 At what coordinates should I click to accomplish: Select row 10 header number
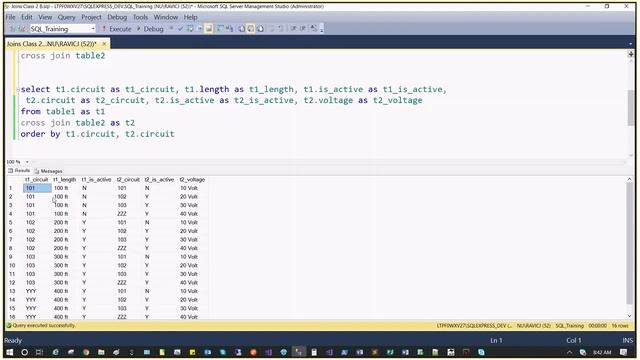12,265
